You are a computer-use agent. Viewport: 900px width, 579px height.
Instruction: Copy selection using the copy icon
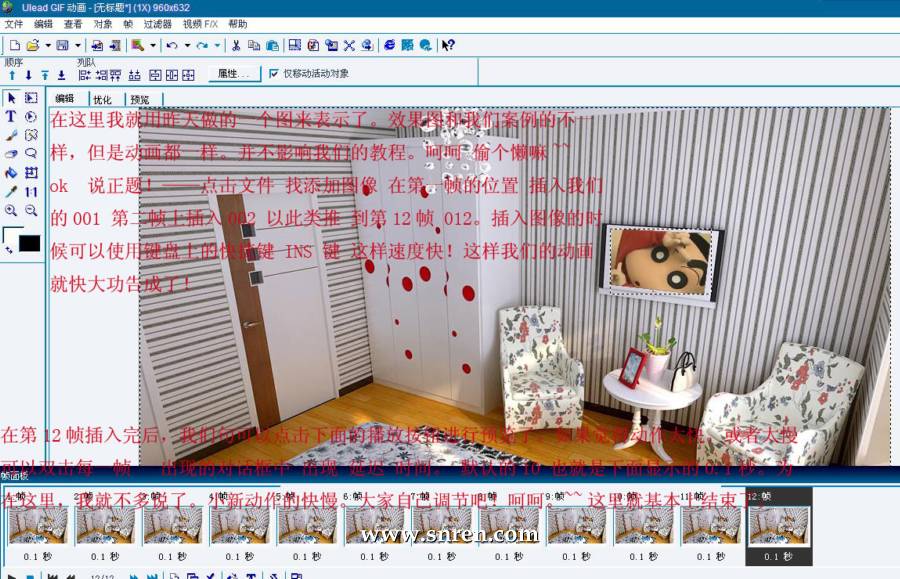pyautogui.click(x=254, y=45)
